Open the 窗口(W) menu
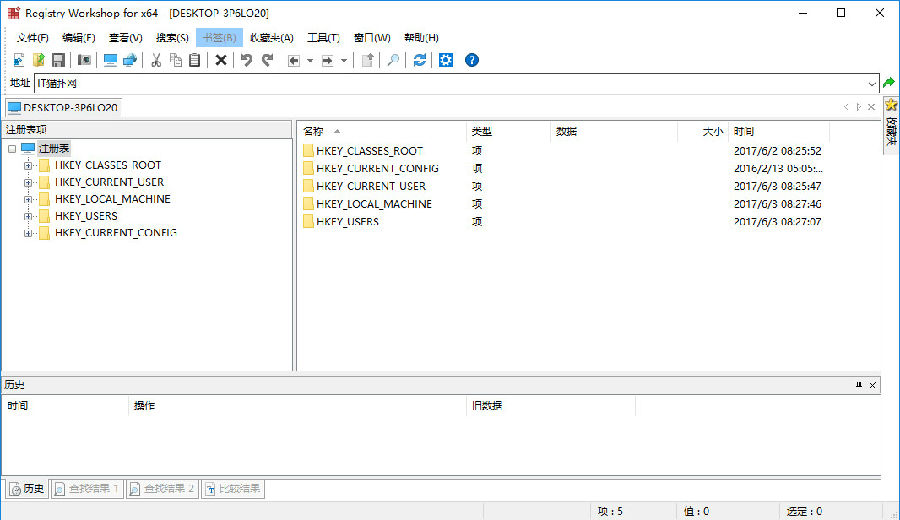Screen dimensions: 900x520 372,38
